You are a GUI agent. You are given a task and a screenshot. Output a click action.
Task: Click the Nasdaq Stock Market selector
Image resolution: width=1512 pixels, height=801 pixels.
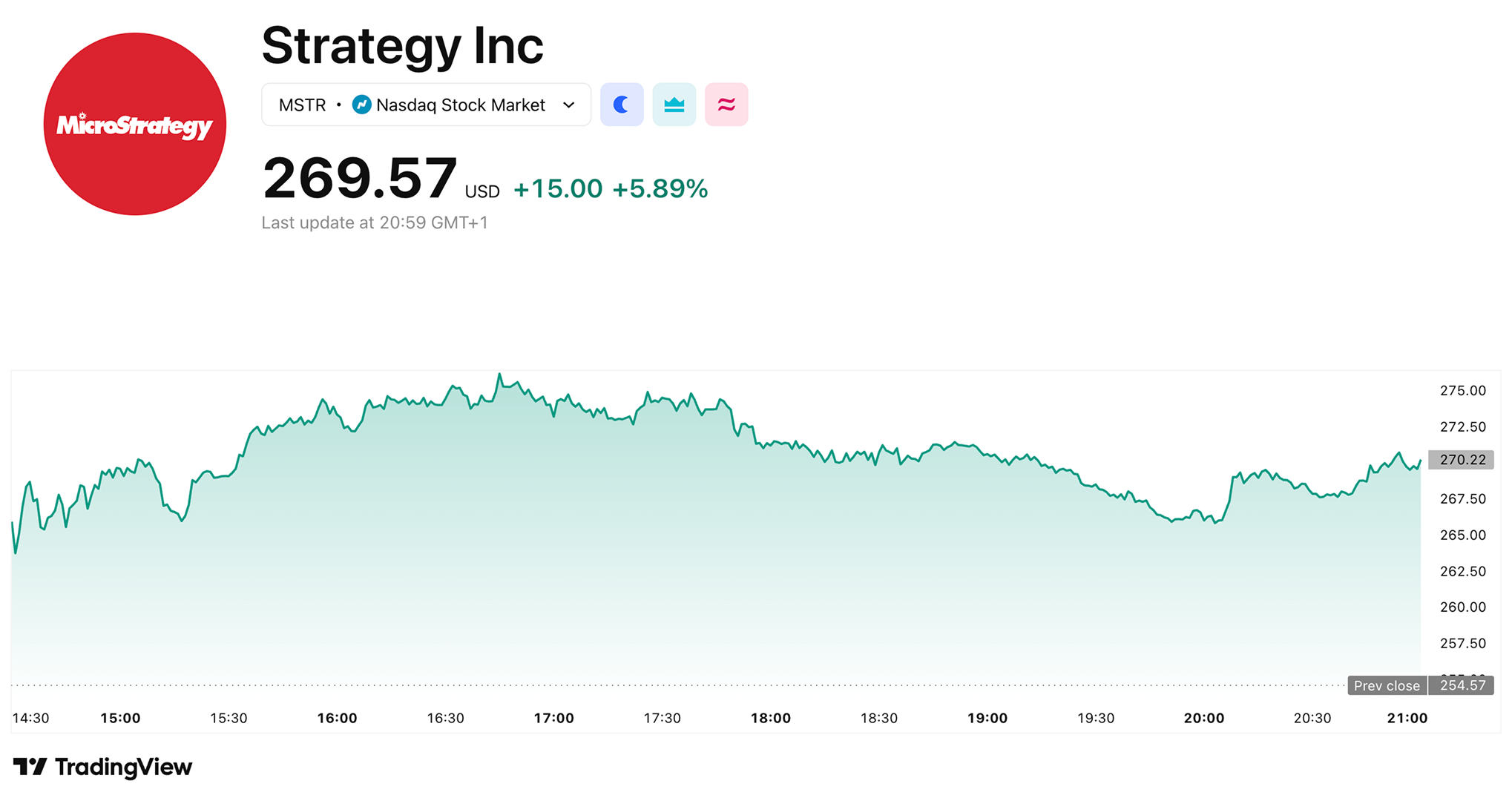(x=461, y=105)
